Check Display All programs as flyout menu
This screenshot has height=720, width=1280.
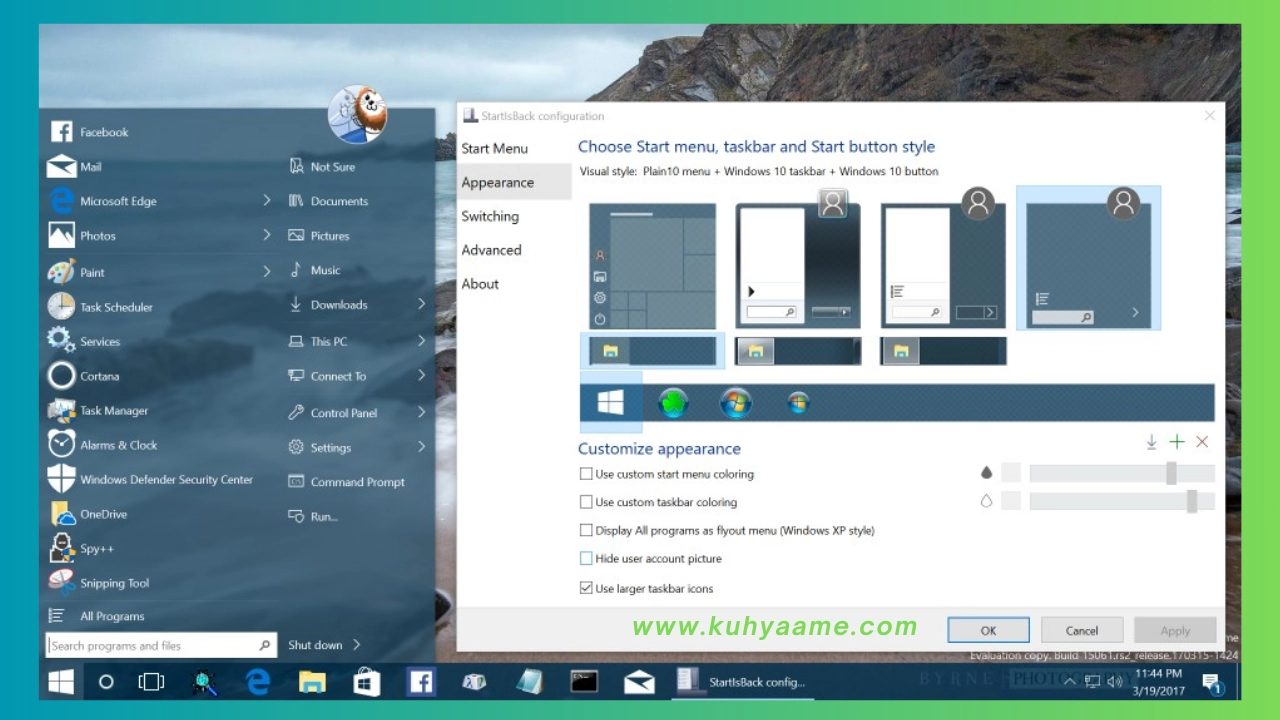tap(586, 530)
